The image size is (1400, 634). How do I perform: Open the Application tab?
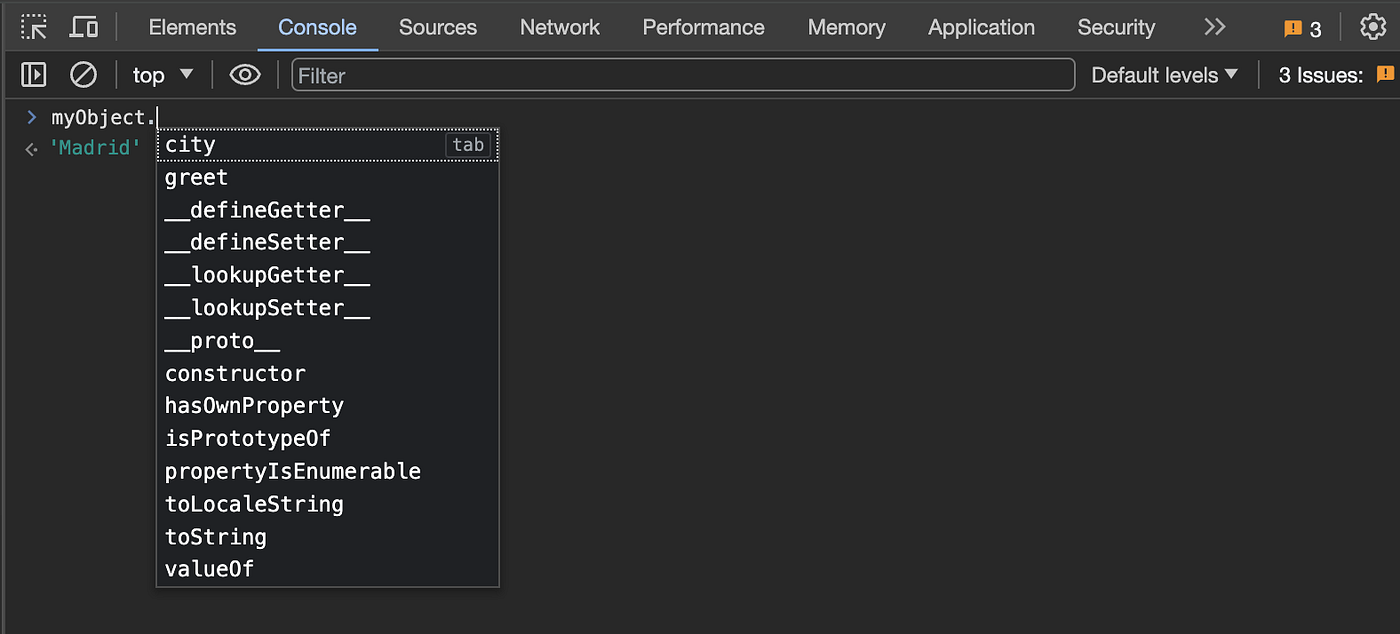tap(981, 27)
